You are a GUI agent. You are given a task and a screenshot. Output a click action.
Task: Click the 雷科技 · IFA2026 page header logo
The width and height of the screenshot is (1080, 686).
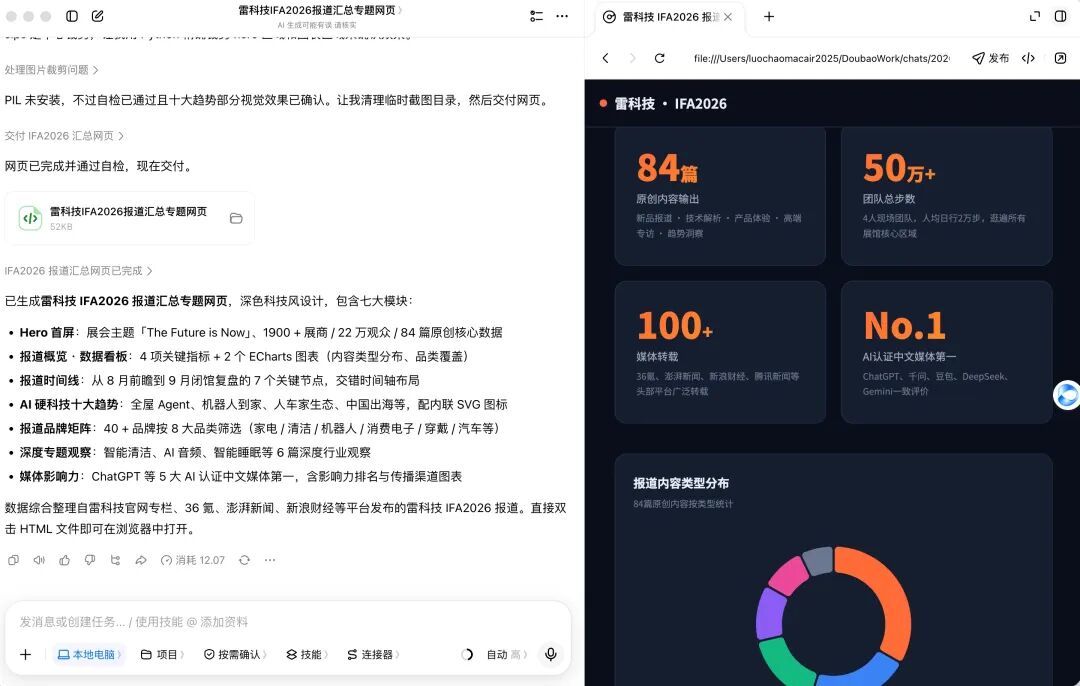663,104
